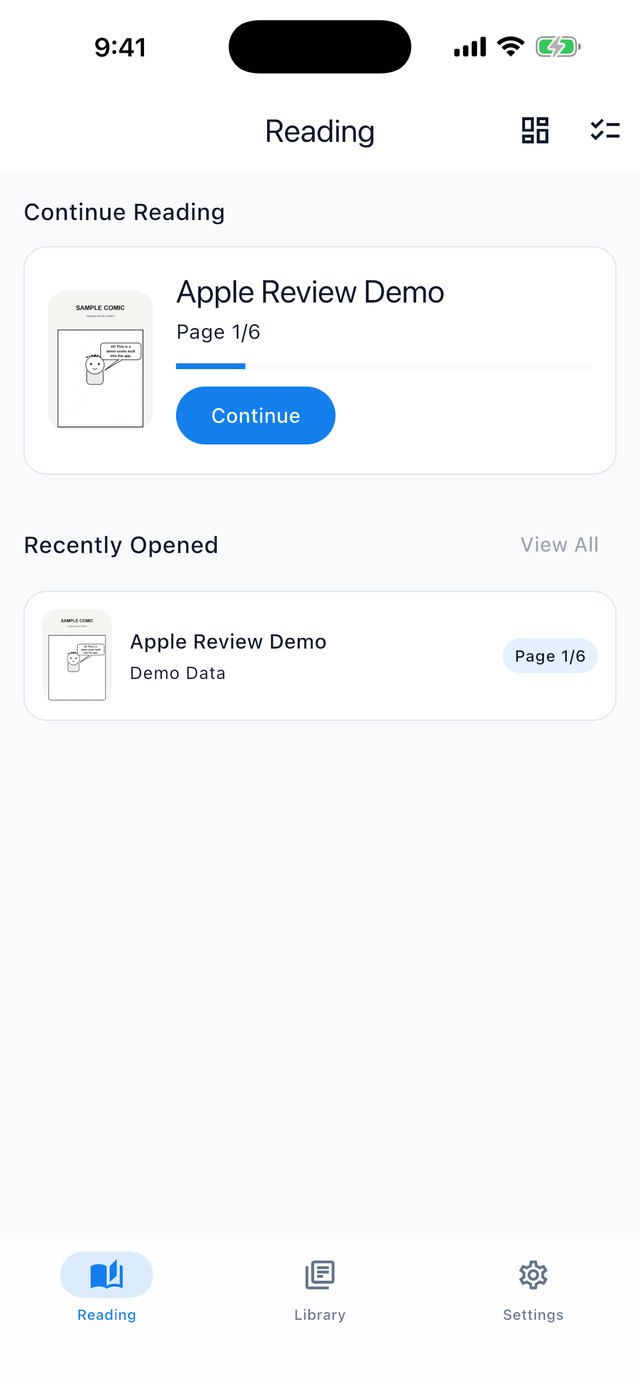640x1384 pixels.
Task: Tap the Library stacked pages icon
Action: point(320,1275)
